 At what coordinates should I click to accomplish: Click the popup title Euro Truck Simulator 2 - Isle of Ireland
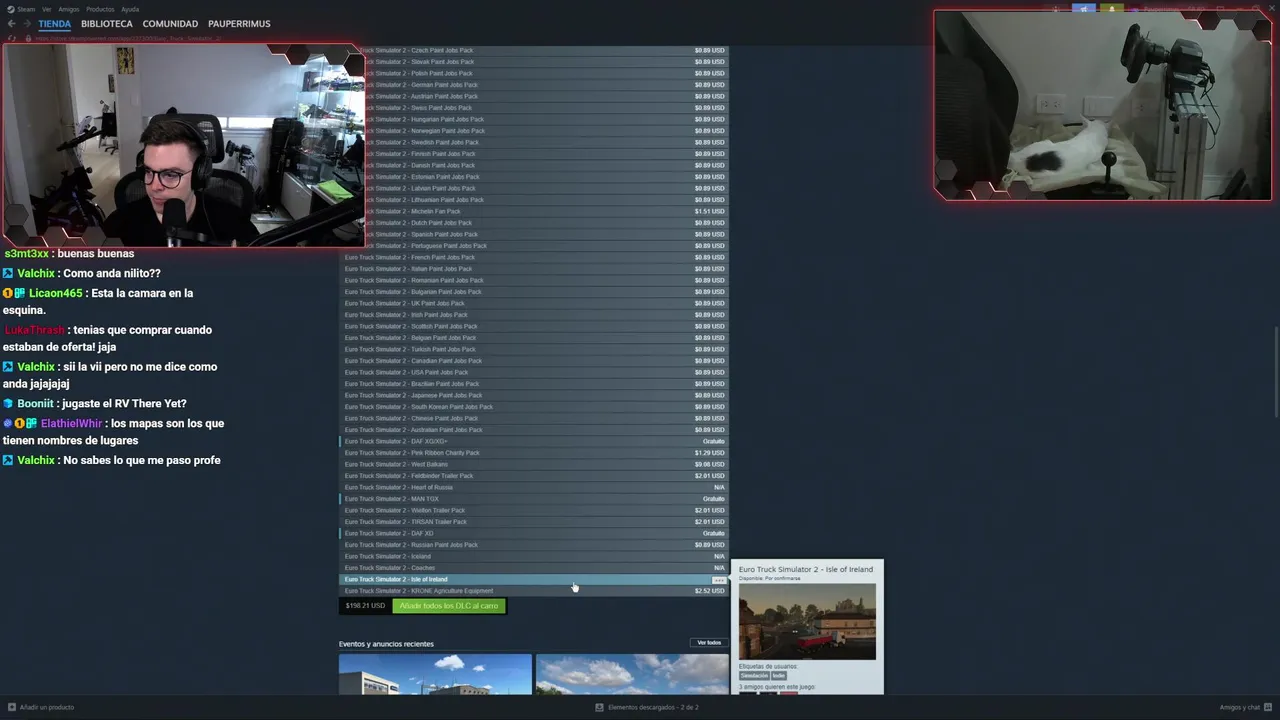tap(806, 569)
